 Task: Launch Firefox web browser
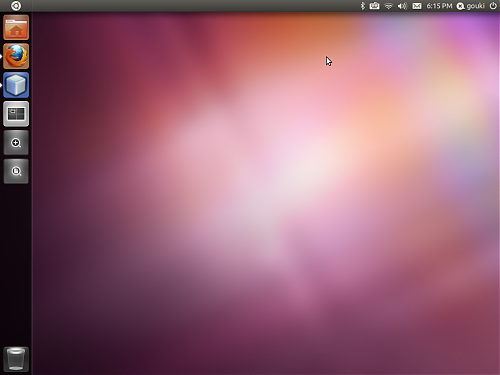pyautogui.click(x=16, y=56)
